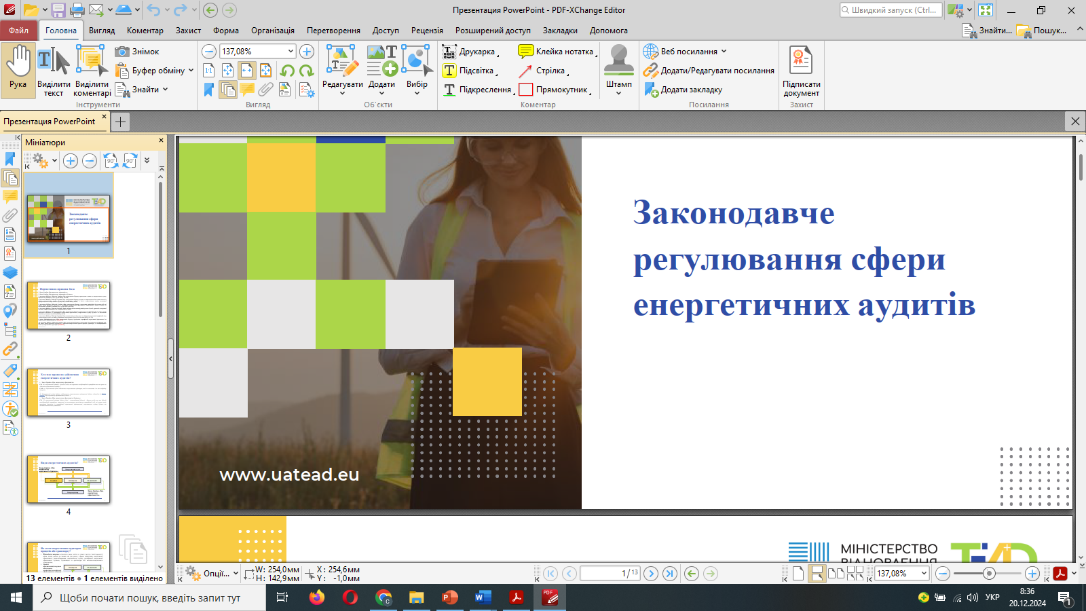Go to next page arrow button
Image resolution: width=1086 pixels, height=611 pixels.
coord(651,573)
